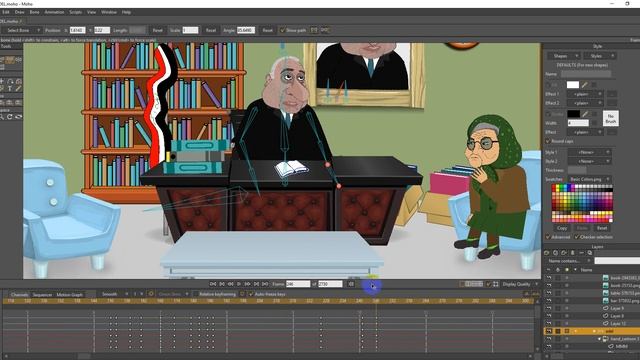The image size is (640, 360).
Task: Toggle Relative keyframing checkbox
Action: point(196,294)
